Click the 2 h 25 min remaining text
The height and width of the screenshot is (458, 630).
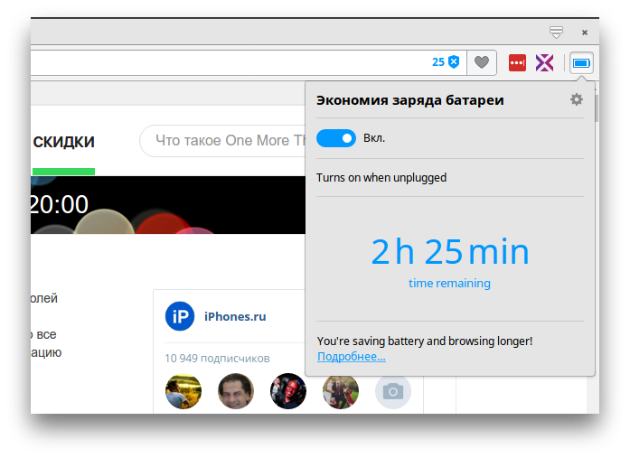click(x=450, y=252)
